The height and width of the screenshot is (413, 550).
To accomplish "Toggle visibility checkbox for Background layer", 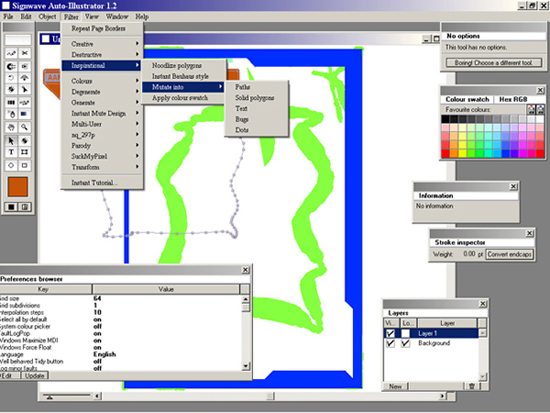I will pos(390,343).
